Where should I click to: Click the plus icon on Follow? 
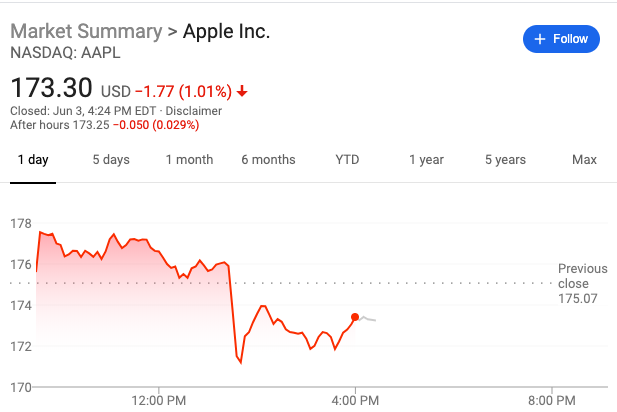click(x=540, y=39)
